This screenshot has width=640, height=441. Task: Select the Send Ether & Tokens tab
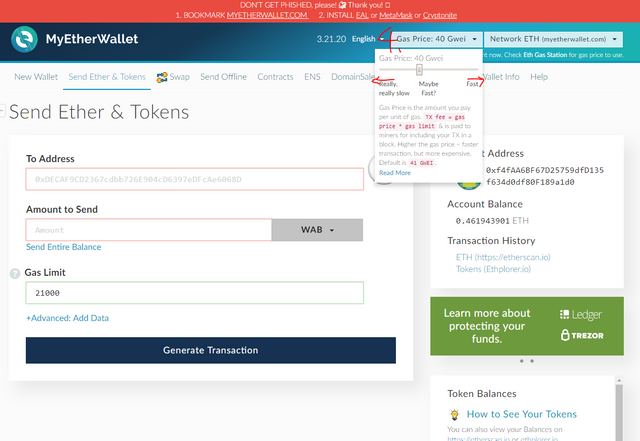click(x=107, y=77)
